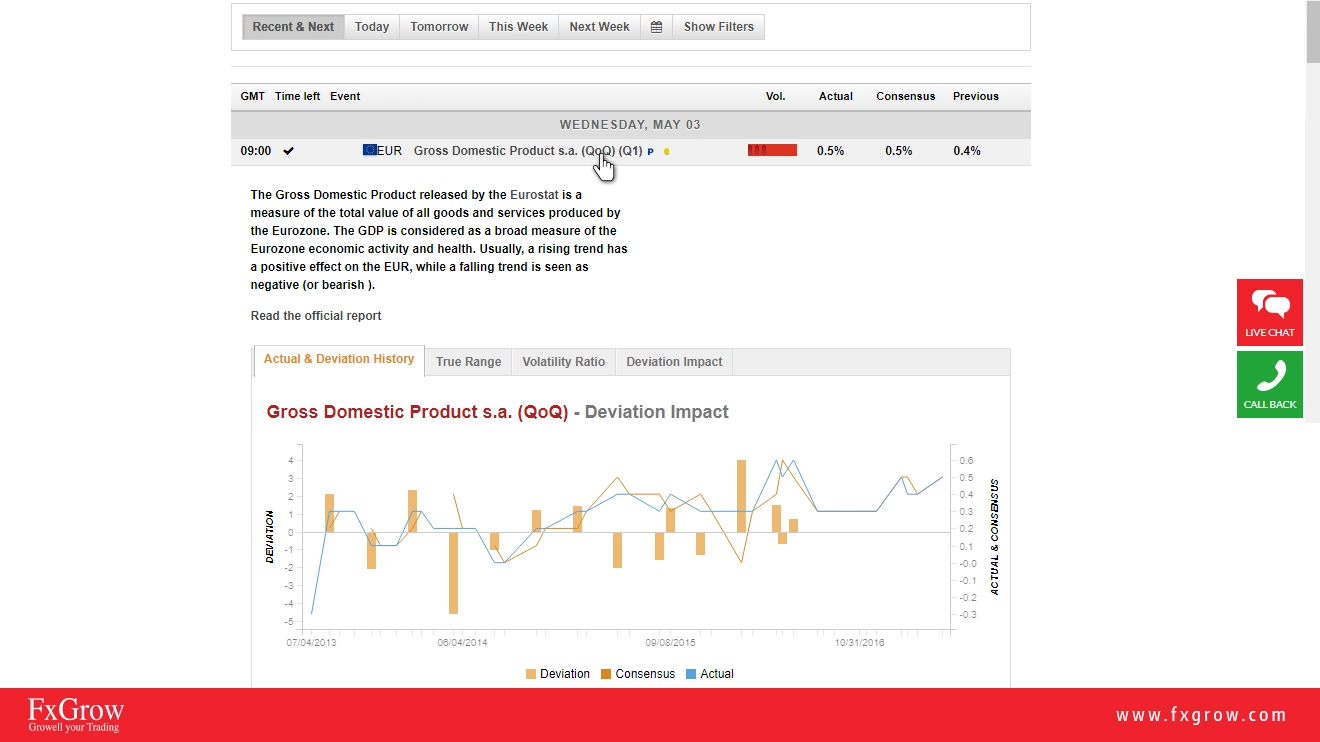Toggle the Deviation series in chart legend
Viewport: 1320px width, 742px height.
[x=558, y=674]
